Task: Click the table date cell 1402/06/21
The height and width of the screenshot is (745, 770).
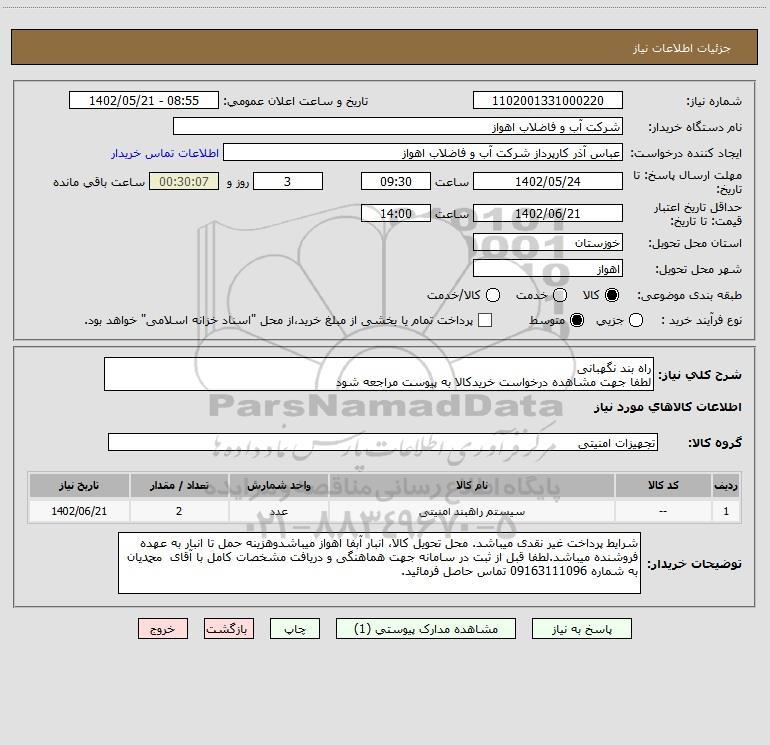Action: (x=79, y=512)
